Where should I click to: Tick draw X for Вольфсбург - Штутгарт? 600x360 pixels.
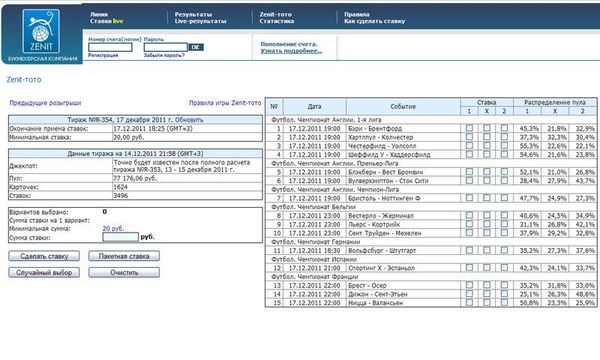click(x=486, y=250)
